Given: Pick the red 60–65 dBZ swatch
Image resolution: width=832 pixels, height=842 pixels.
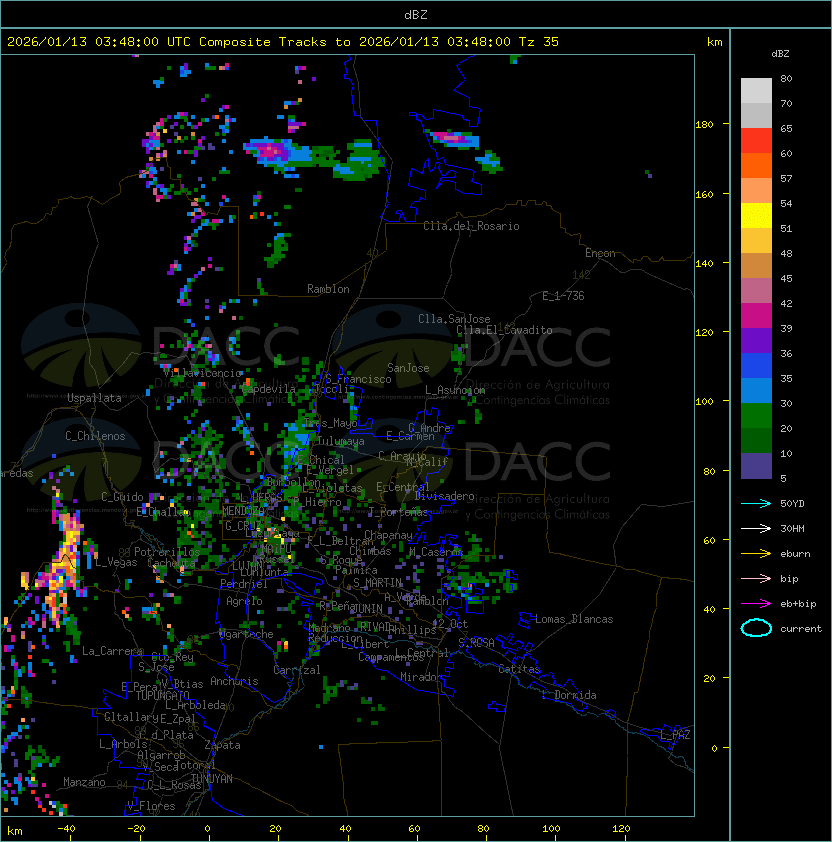Looking at the screenshot, I should point(756,141).
